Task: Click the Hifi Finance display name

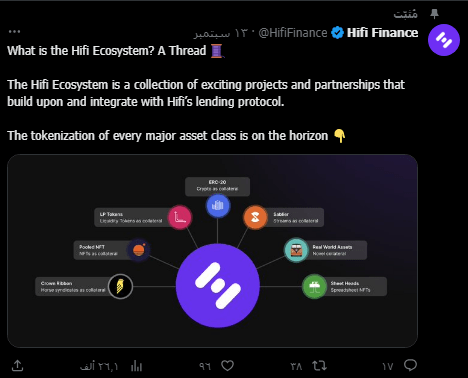Action: pyautogui.click(x=382, y=33)
